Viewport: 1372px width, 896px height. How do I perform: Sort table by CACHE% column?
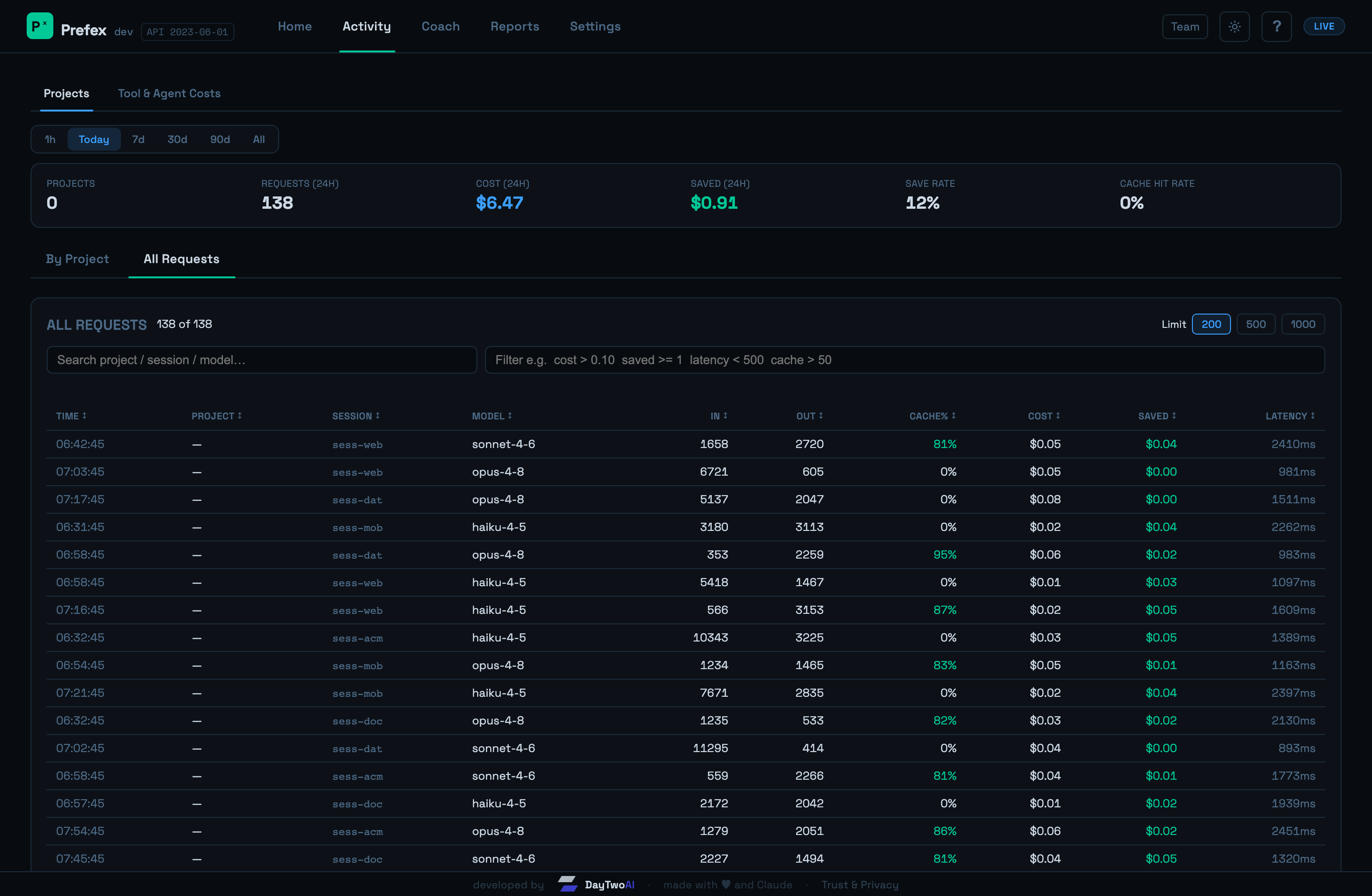pos(933,416)
